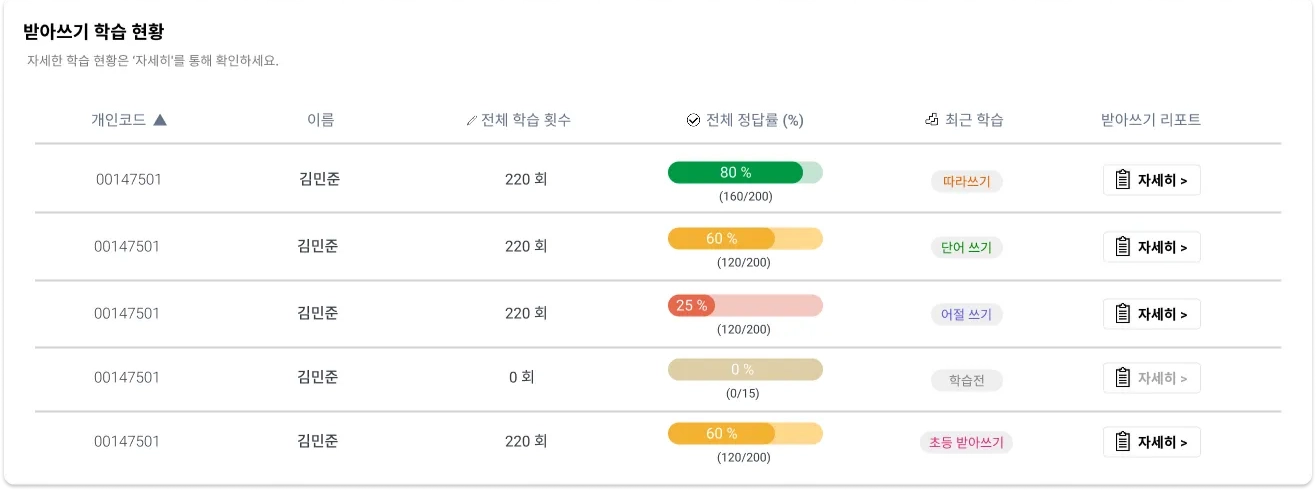Click the pencil icon beside 전체 학습 횟수
This screenshot has height=490, width=1316.
(472, 121)
